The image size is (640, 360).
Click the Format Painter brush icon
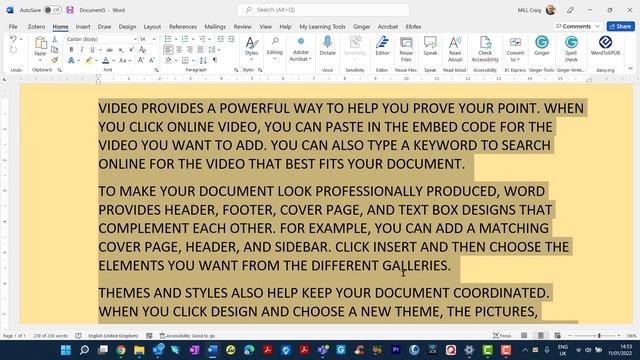55,60
